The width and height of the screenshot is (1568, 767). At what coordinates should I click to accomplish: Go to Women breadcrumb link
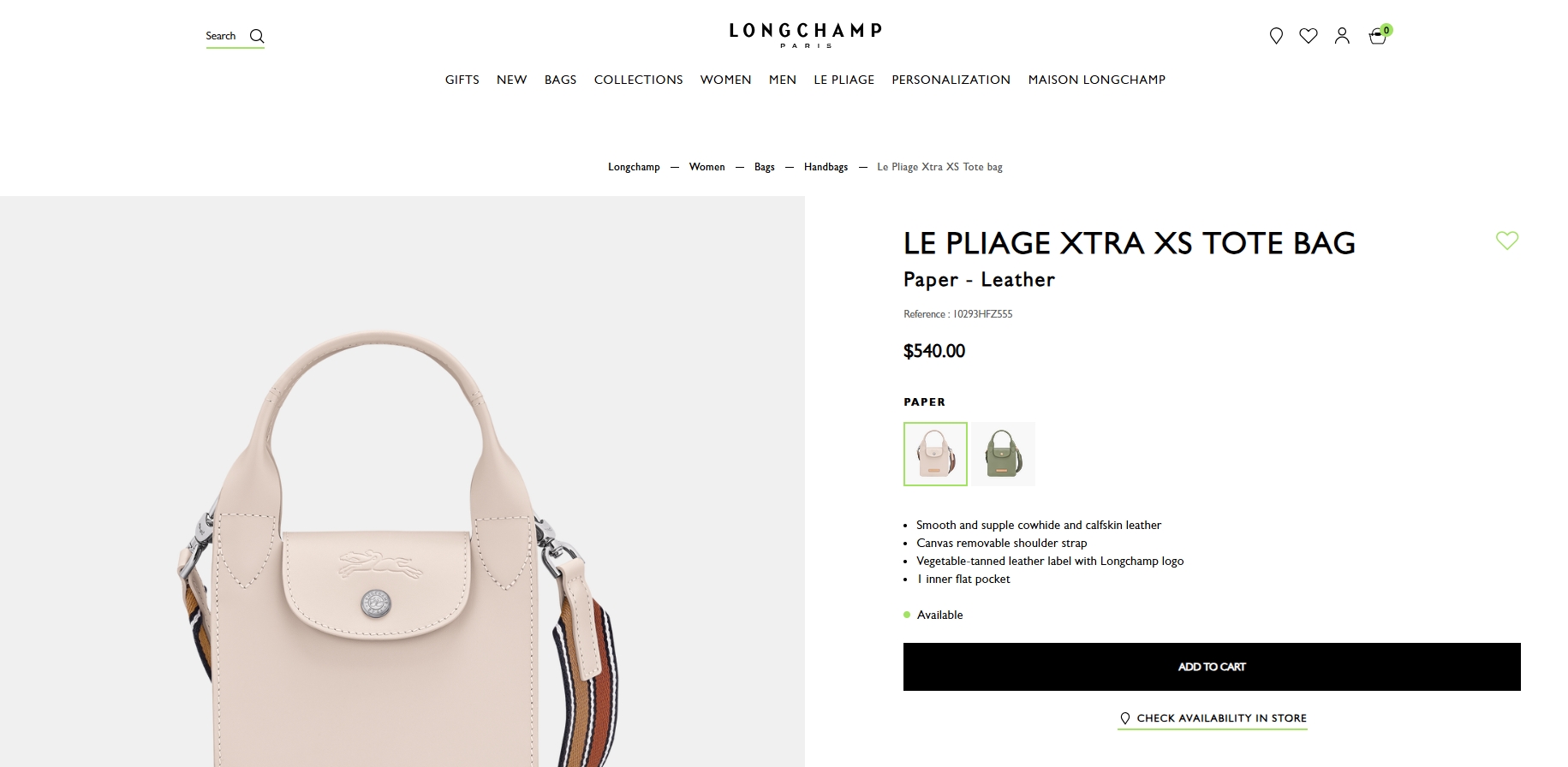pyautogui.click(x=706, y=167)
